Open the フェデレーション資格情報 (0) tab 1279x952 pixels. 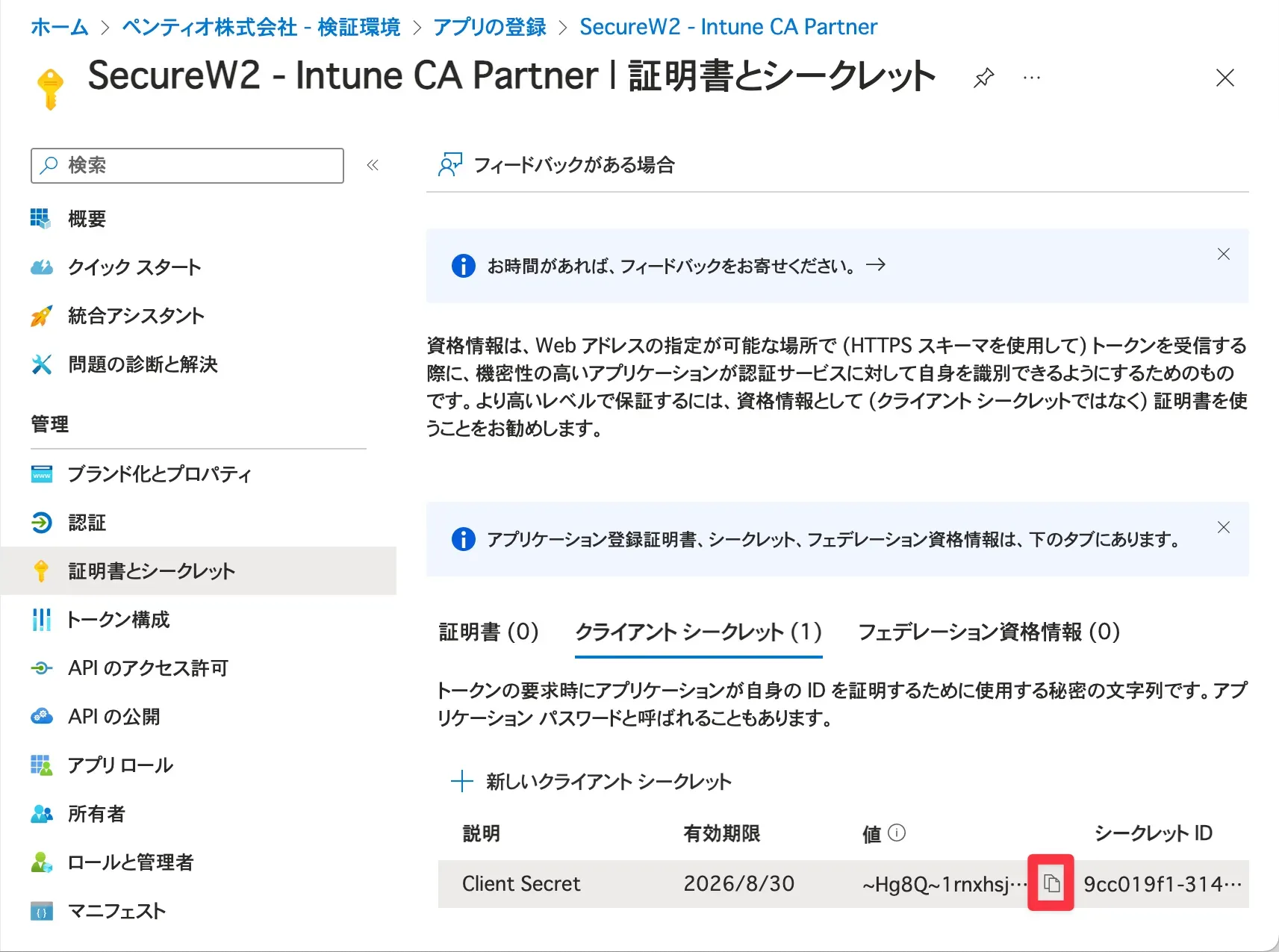pos(989,632)
